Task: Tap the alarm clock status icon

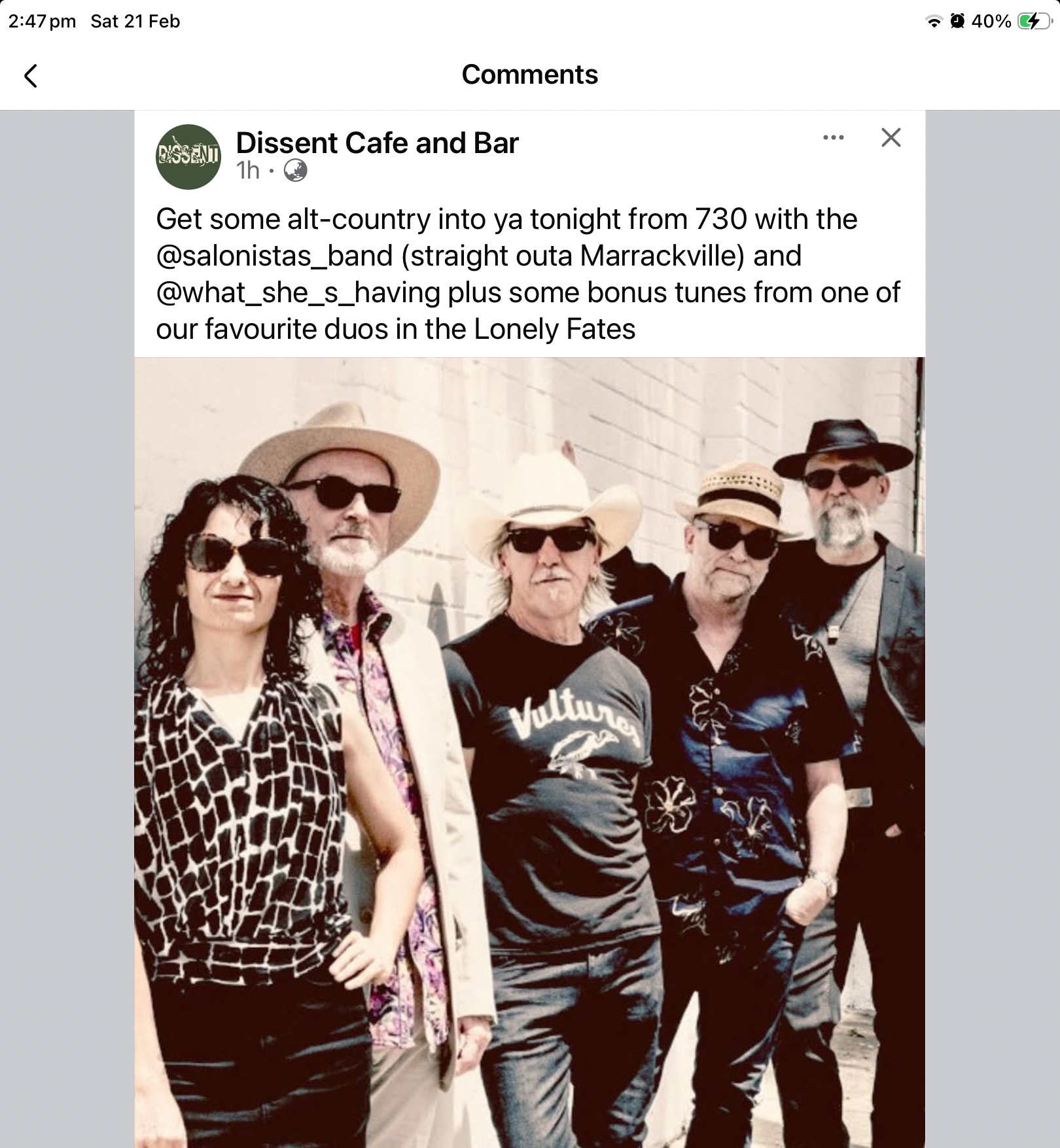Action: pyautogui.click(x=957, y=22)
